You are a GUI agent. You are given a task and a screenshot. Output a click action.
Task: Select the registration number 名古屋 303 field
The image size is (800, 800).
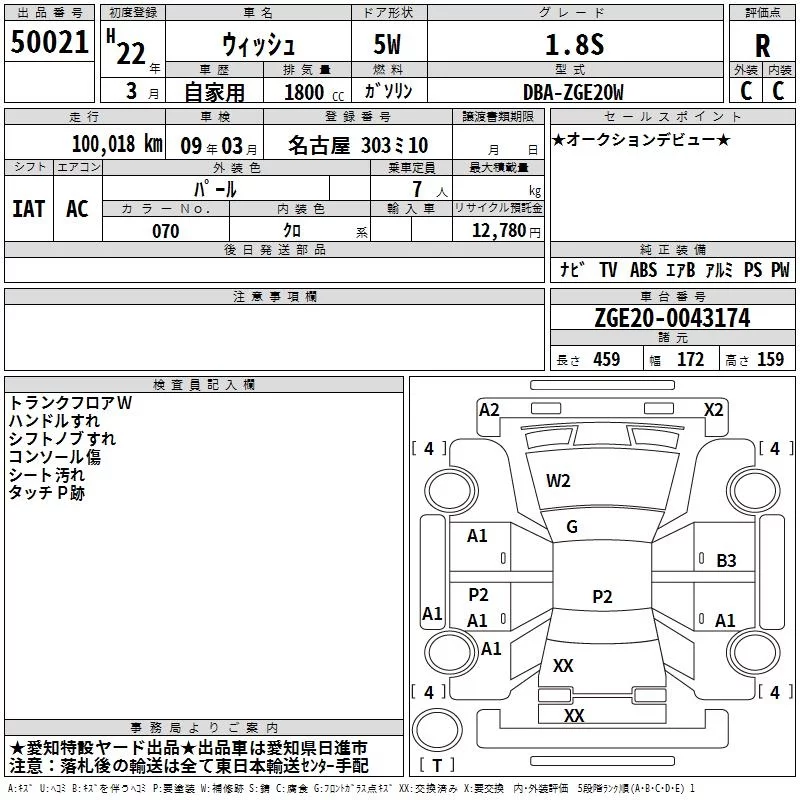[358, 145]
